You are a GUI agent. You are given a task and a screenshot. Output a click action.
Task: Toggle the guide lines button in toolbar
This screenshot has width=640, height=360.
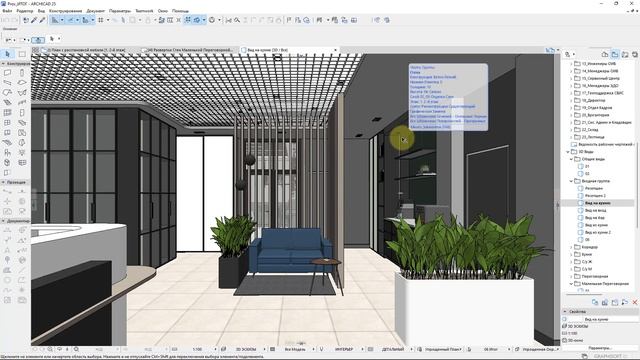(55, 20)
